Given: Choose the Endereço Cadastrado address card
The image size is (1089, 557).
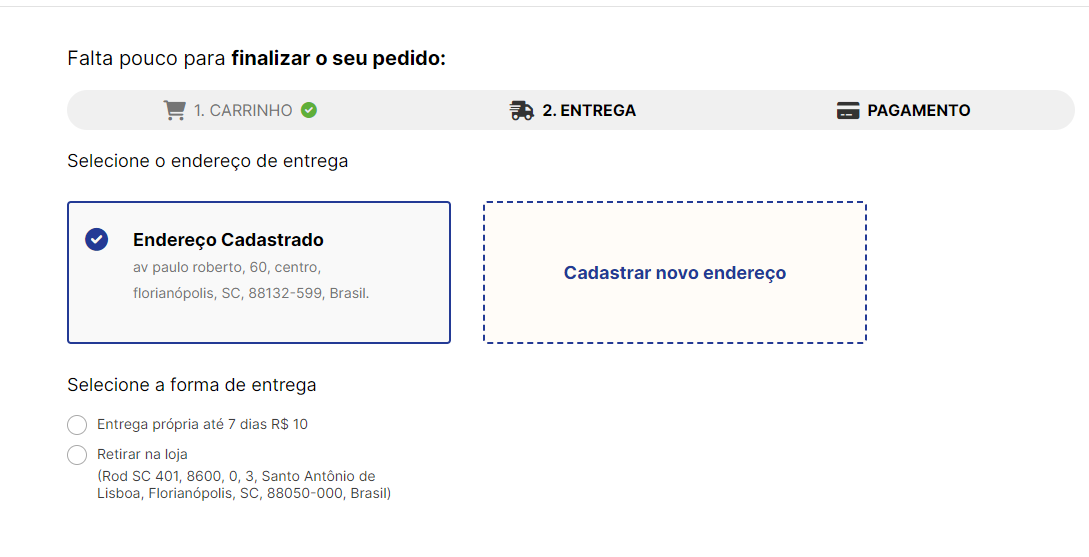Looking at the screenshot, I should [x=259, y=272].
